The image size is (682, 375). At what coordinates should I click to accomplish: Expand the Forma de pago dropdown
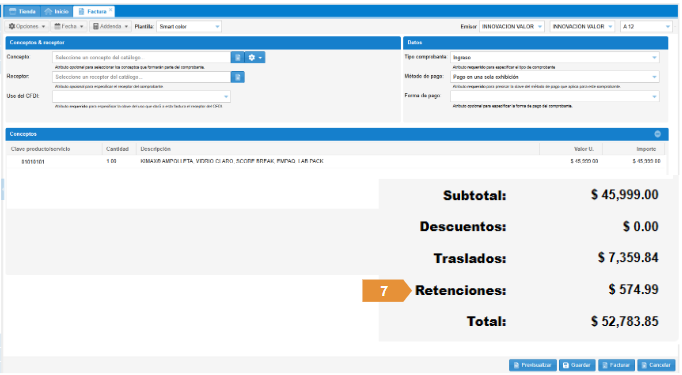click(555, 96)
